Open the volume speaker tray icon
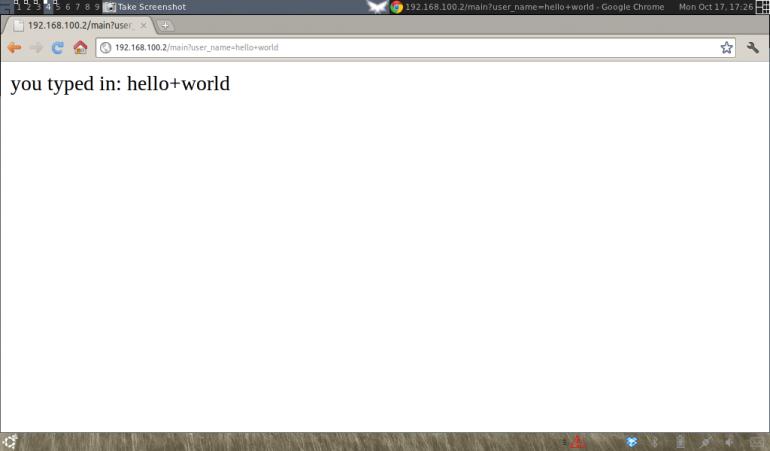The image size is (770, 451). point(730,442)
